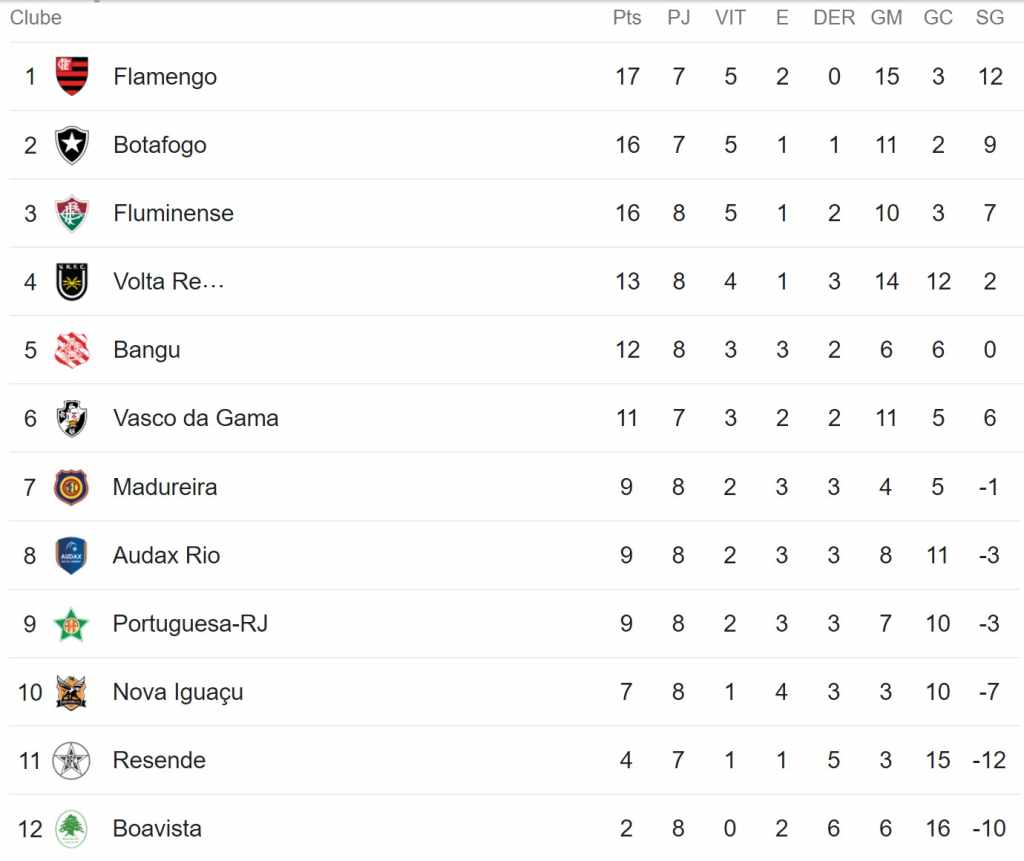The width and height of the screenshot is (1024, 861).
Task: Click the Audax Rio blue crest
Action: [71, 555]
